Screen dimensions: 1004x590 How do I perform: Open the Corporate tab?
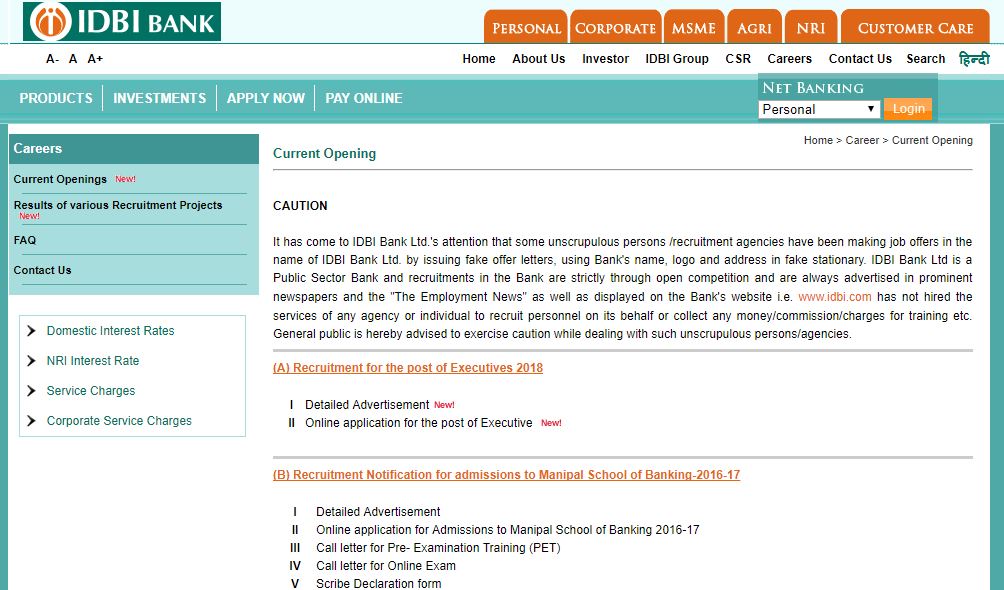615,28
